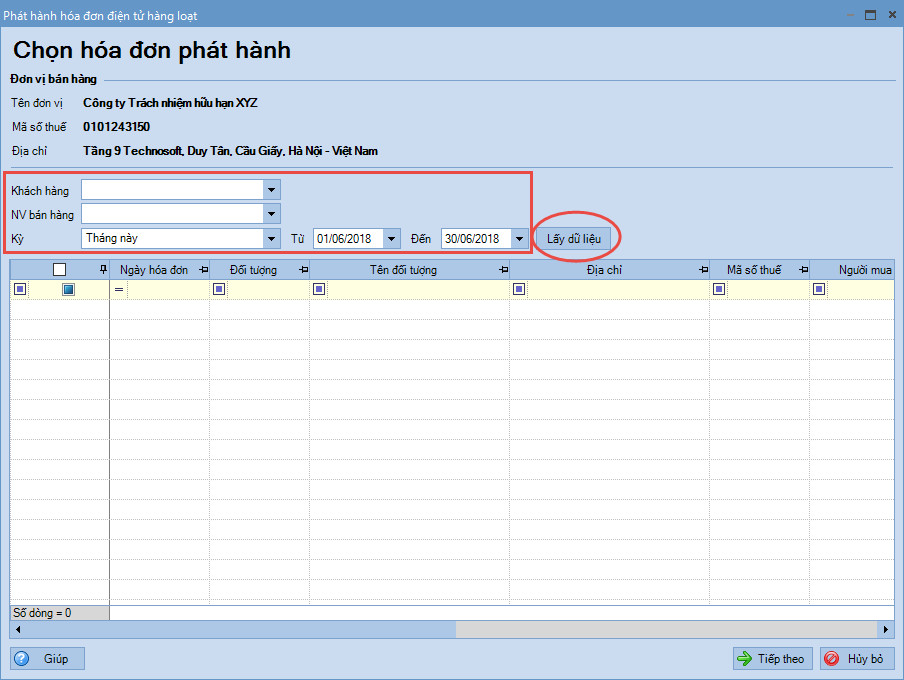Viewport: 904px width, 680px height.
Task: Click the pin icon on Ngày hóa đơn column
Action: point(203,270)
